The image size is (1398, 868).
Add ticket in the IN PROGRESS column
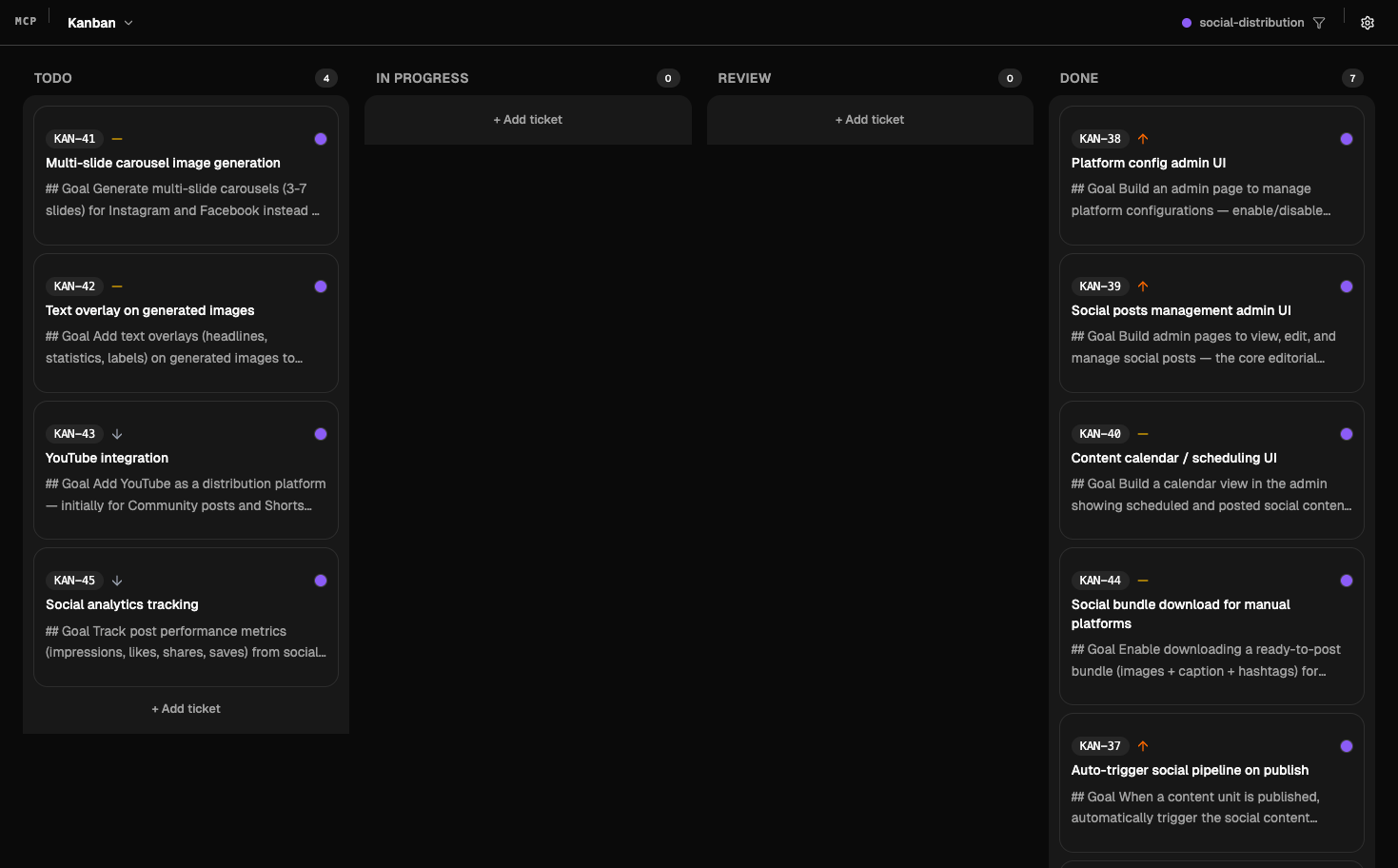(x=528, y=120)
